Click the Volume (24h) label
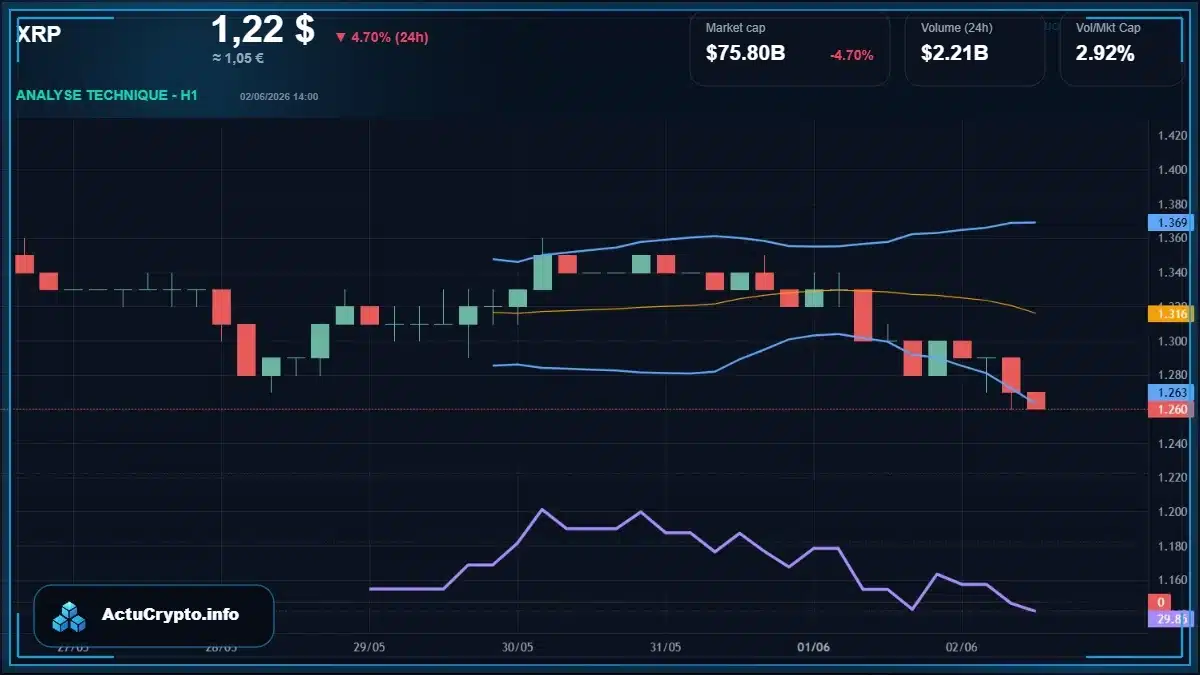This screenshot has height=675, width=1200. click(x=957, y=28)
